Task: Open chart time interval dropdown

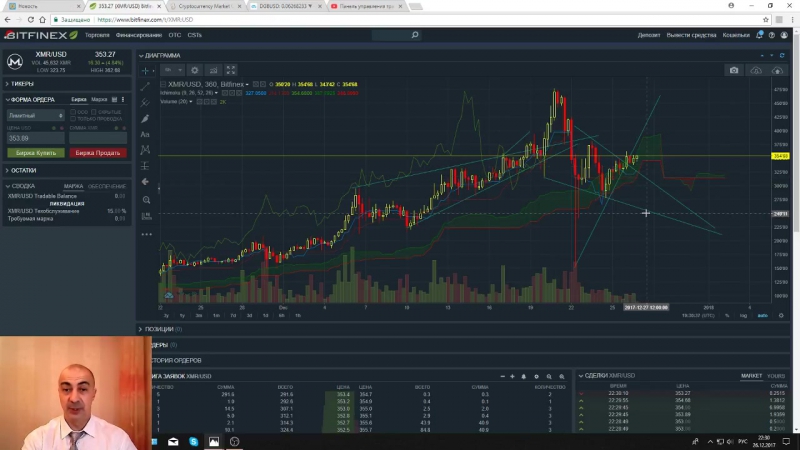Action: [172, 70]
